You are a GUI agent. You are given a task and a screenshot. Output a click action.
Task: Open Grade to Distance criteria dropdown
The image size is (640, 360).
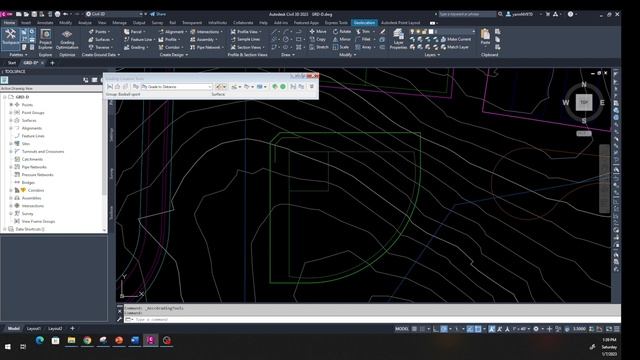210,87
